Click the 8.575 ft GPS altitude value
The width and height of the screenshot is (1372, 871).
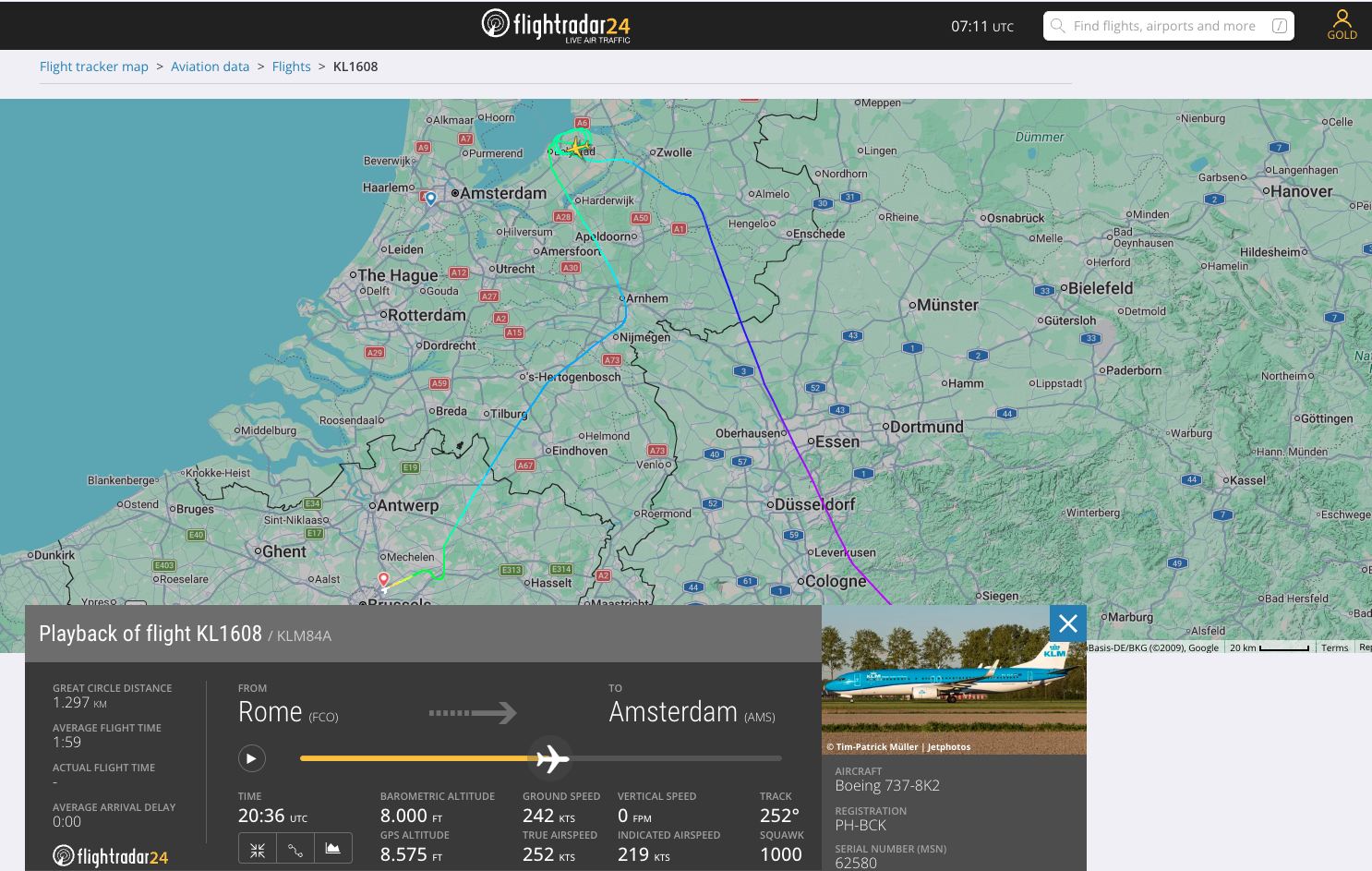click(411, 854)
